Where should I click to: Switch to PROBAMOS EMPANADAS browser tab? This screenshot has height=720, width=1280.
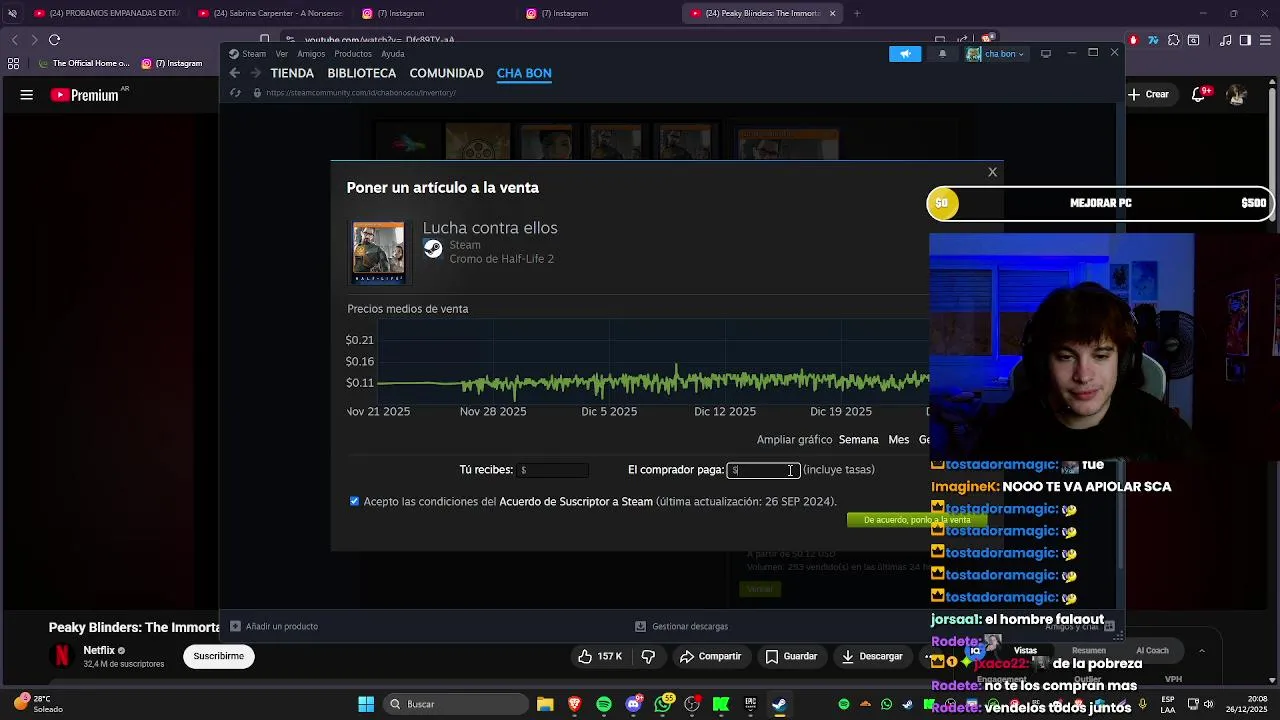coord(105,13)
